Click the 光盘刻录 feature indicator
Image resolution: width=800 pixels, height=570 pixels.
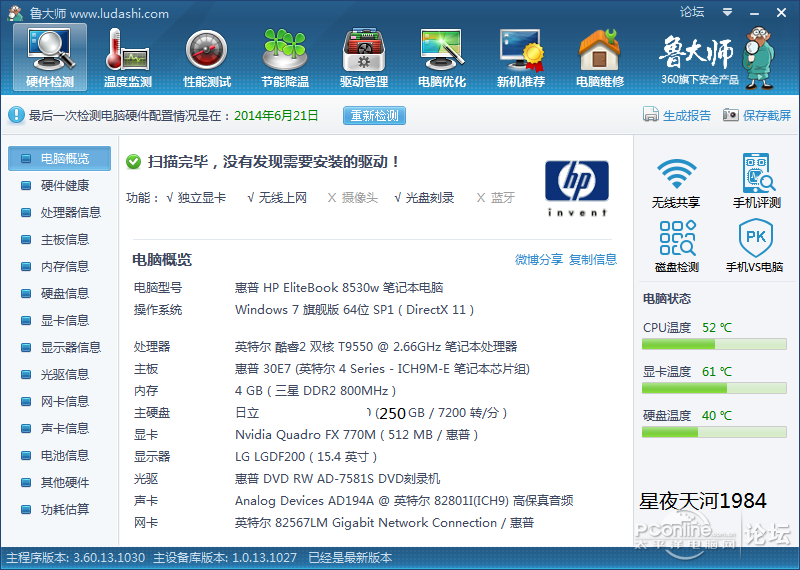[424, 198]
